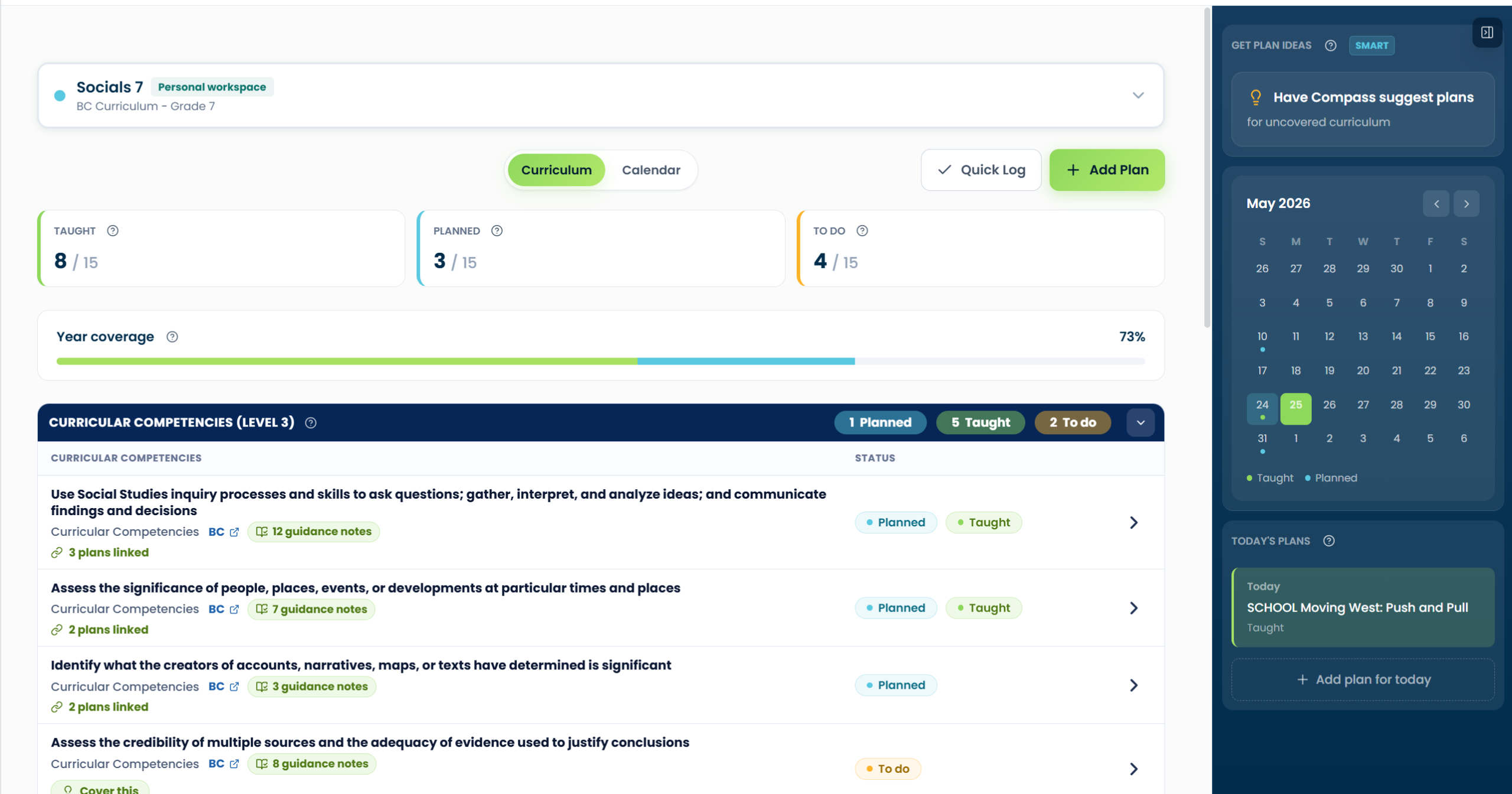The height and width of the screenshot is (794, 1512).
Task: Open row arrow for Assess the credibility competency
Action: (1133, 769)
